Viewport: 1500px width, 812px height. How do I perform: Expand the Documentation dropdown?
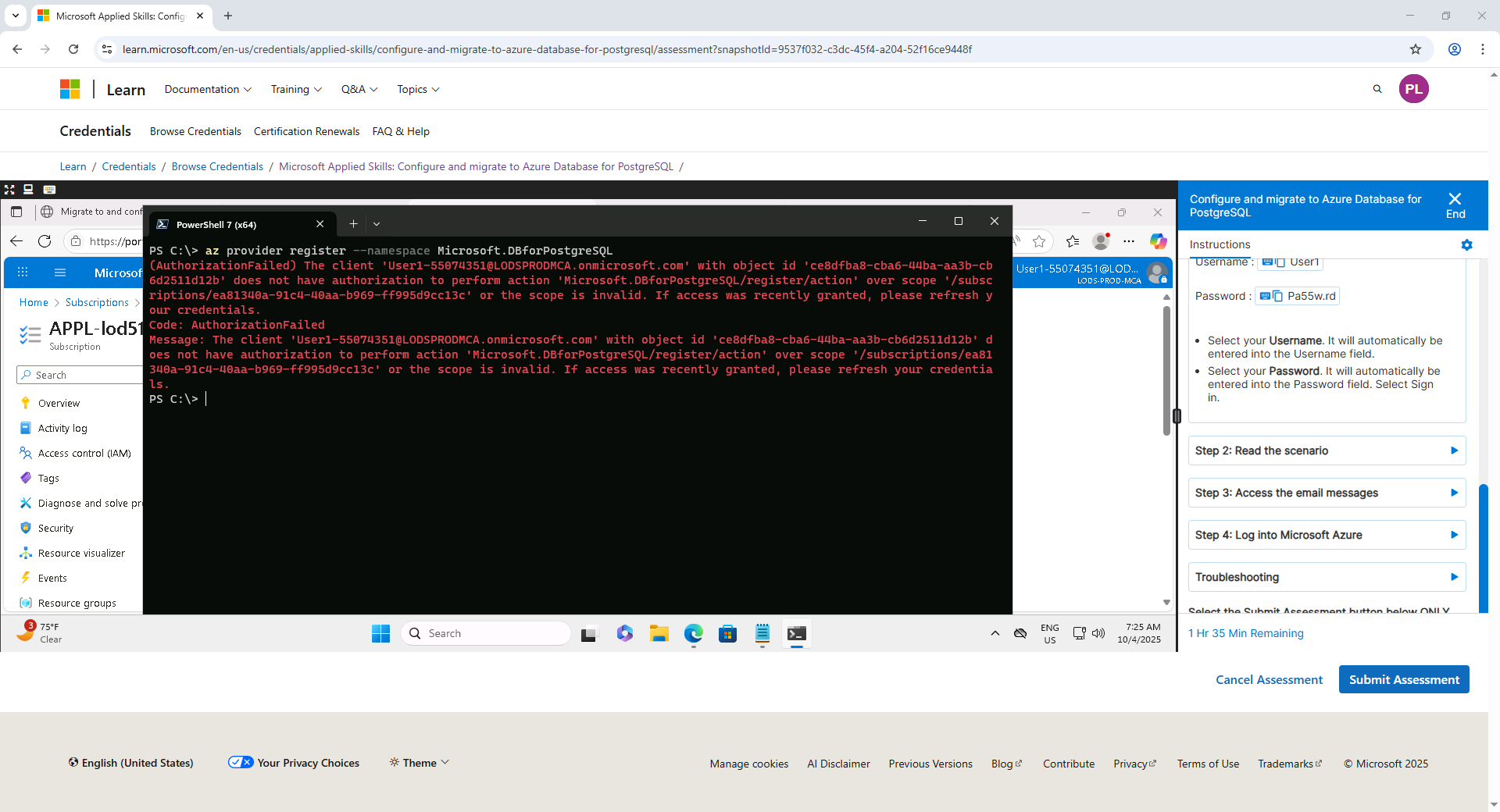pos(208,89)
